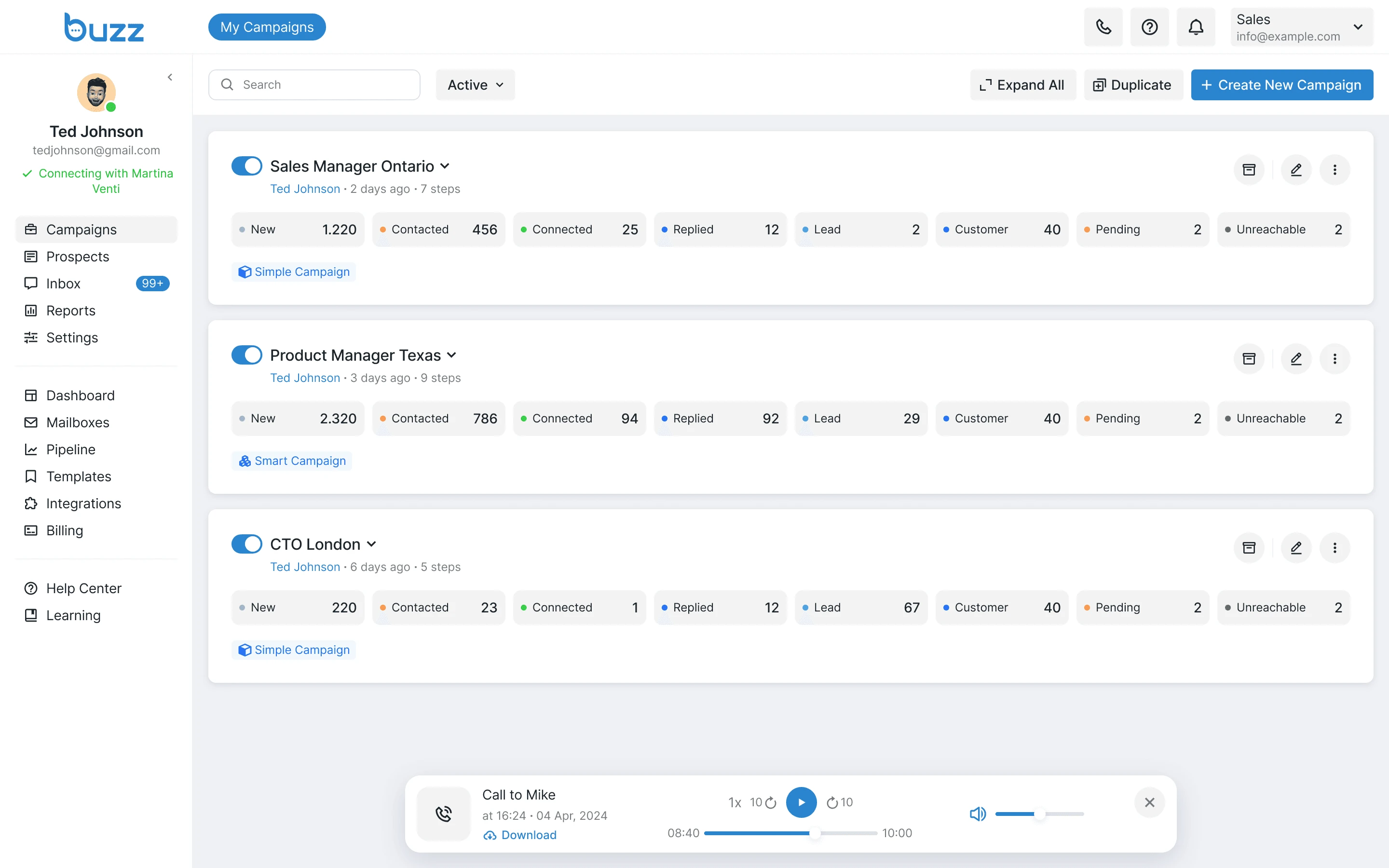The width and height of the screenshot is (1389, 868).
Task: Open Ted Johnson link under CTO London
Action: (x=305, y=567)
